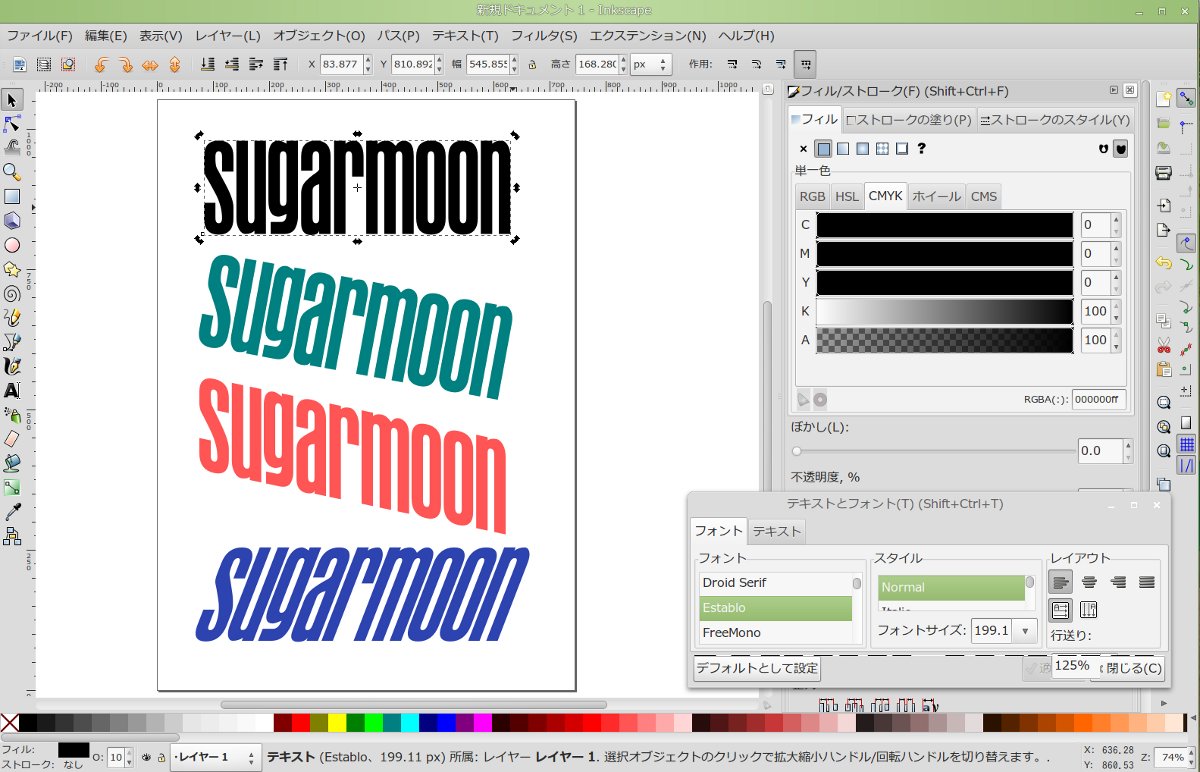Select the Selector arrow tool
This screenshot has height=772, width=1200.
coord(12,100)
